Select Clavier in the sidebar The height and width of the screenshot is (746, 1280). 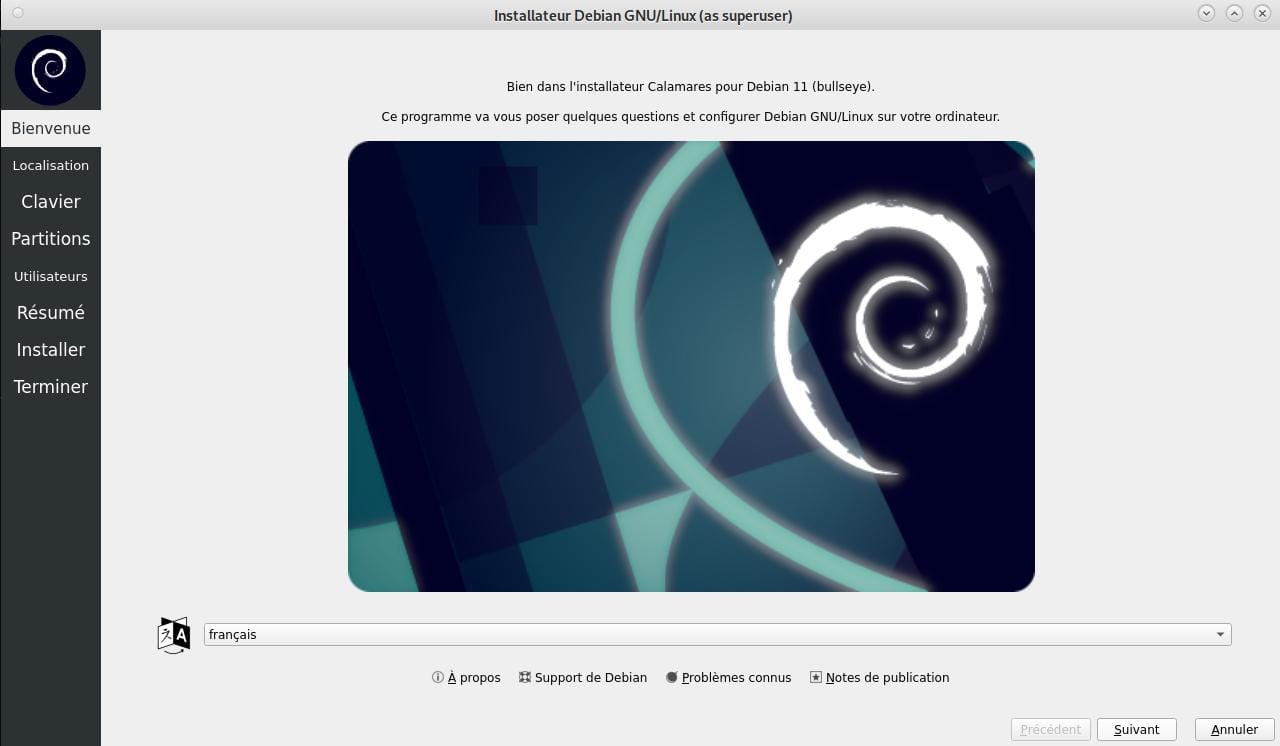[x=50, y=202]
